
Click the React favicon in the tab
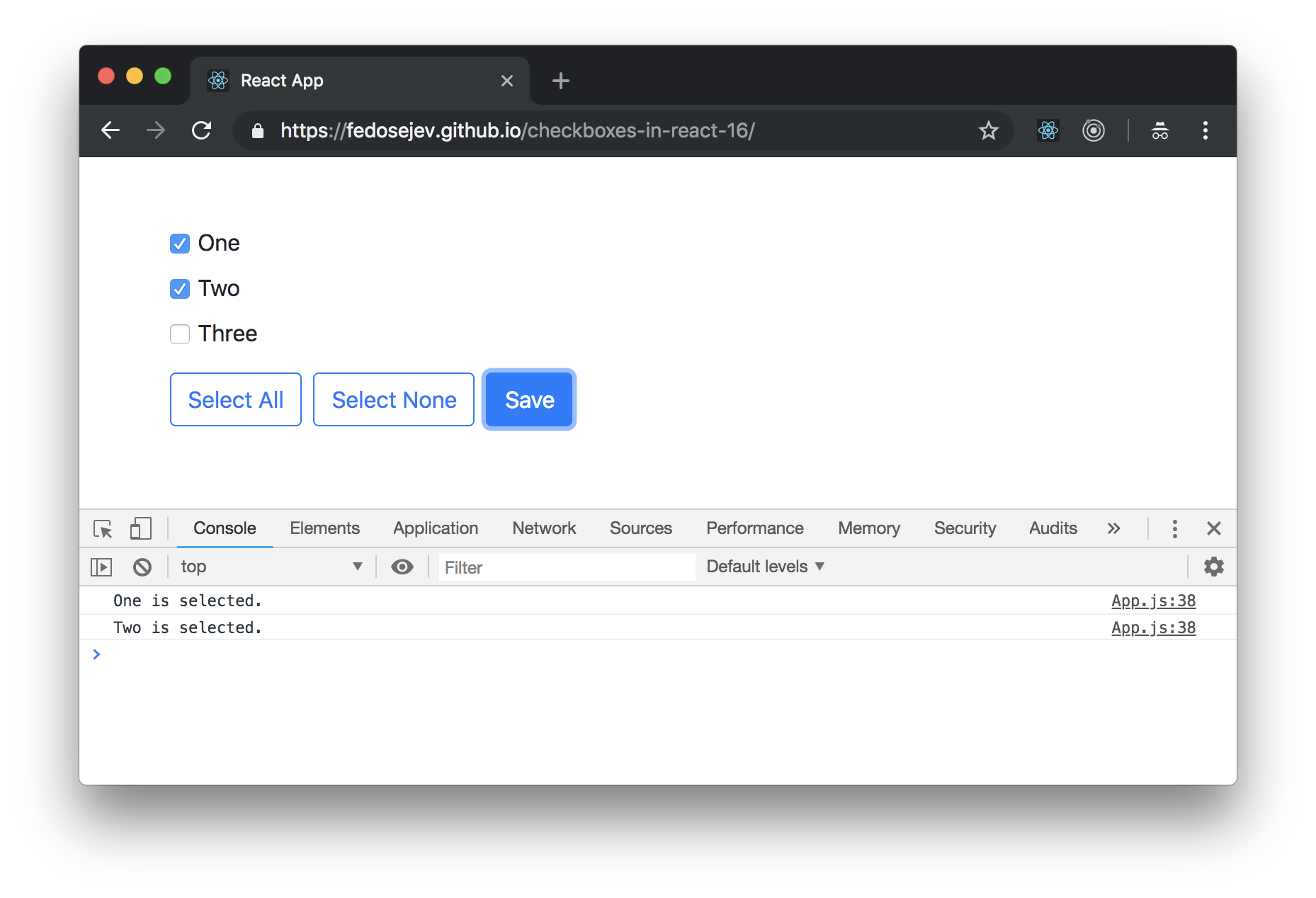218,81
